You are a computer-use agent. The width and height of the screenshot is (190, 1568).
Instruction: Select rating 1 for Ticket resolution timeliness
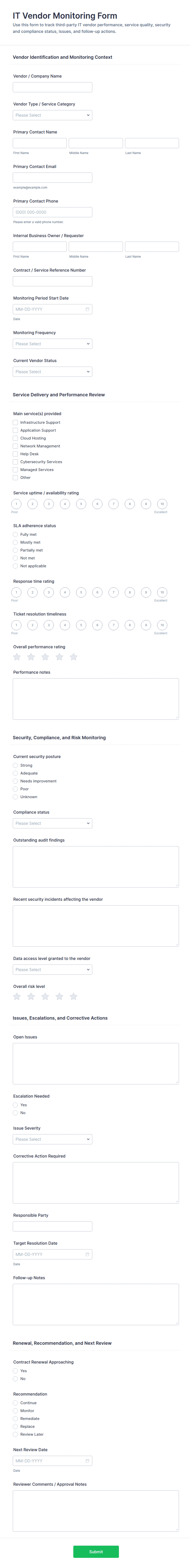coord(16,625)
